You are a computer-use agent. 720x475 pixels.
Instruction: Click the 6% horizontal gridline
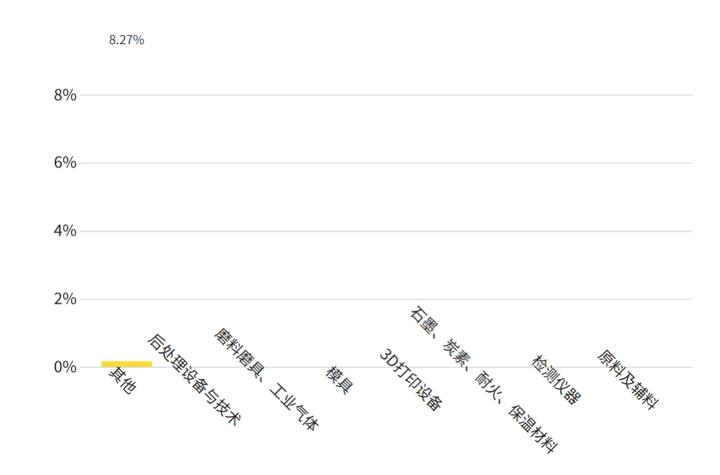[x=400, y=163]
